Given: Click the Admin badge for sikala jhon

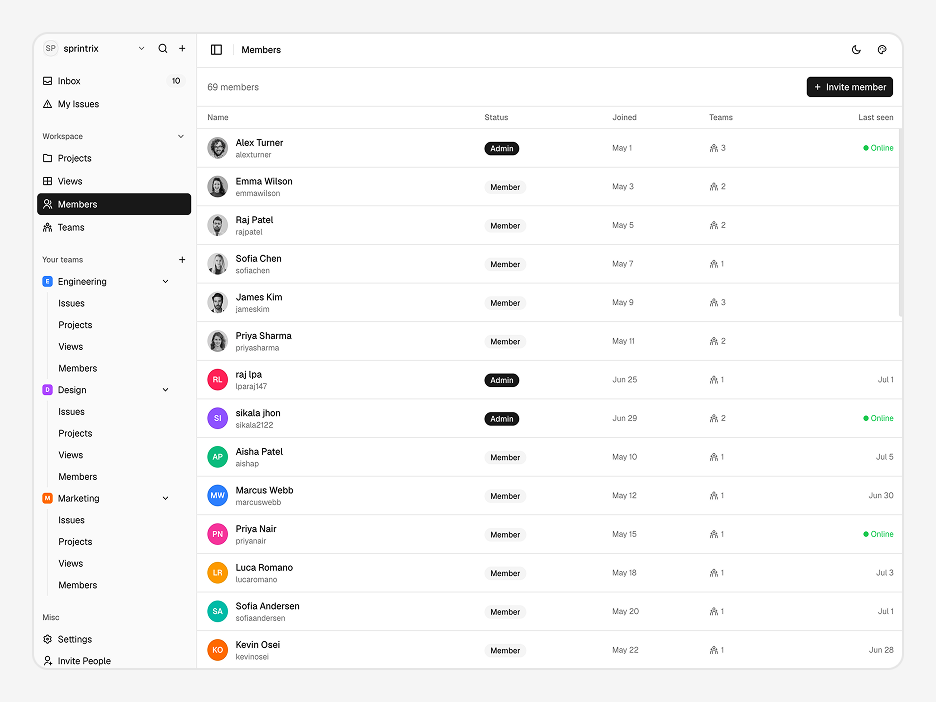Looking at the screenshot, I should tap(501, 418).
